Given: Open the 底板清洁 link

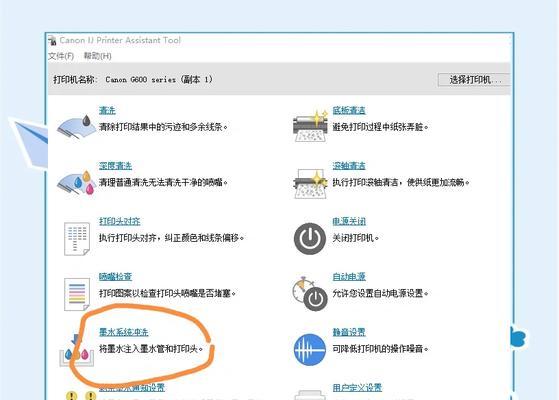Looking at the screenshot, I should (349, 111).
